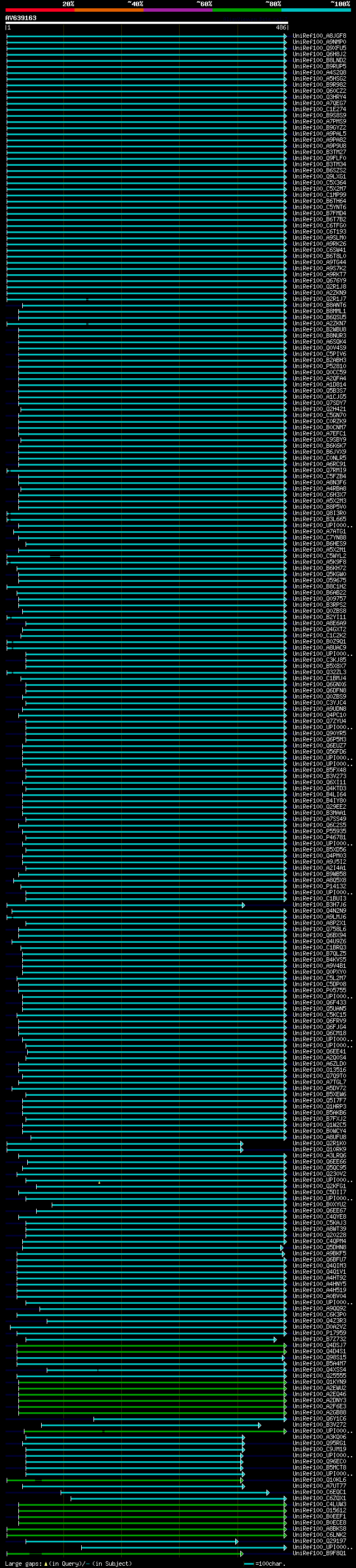
Task: Select label UniRef100_B9F8Q1
Action: 319,1553
